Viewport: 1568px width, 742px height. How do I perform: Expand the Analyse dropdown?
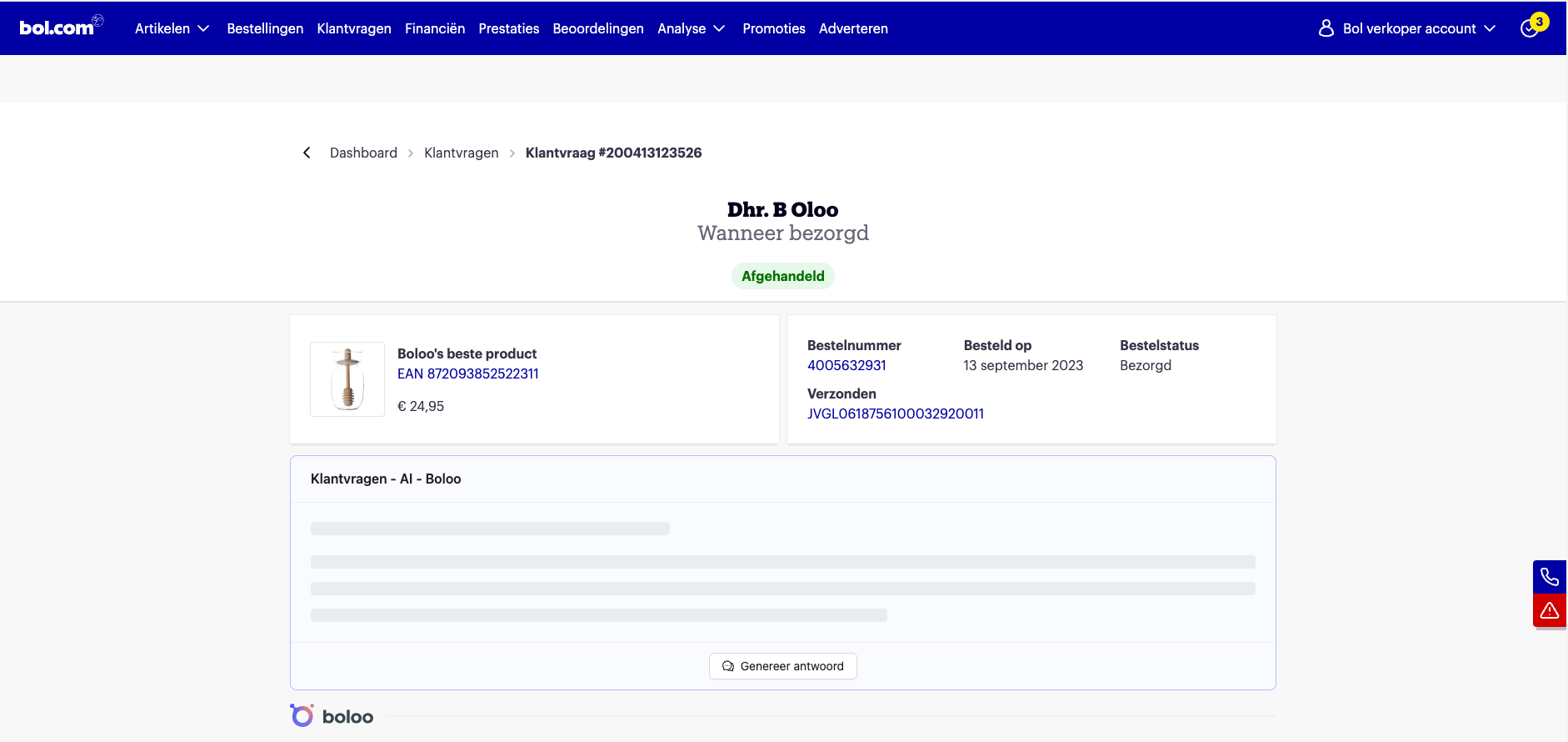click(x=692, y=28)
